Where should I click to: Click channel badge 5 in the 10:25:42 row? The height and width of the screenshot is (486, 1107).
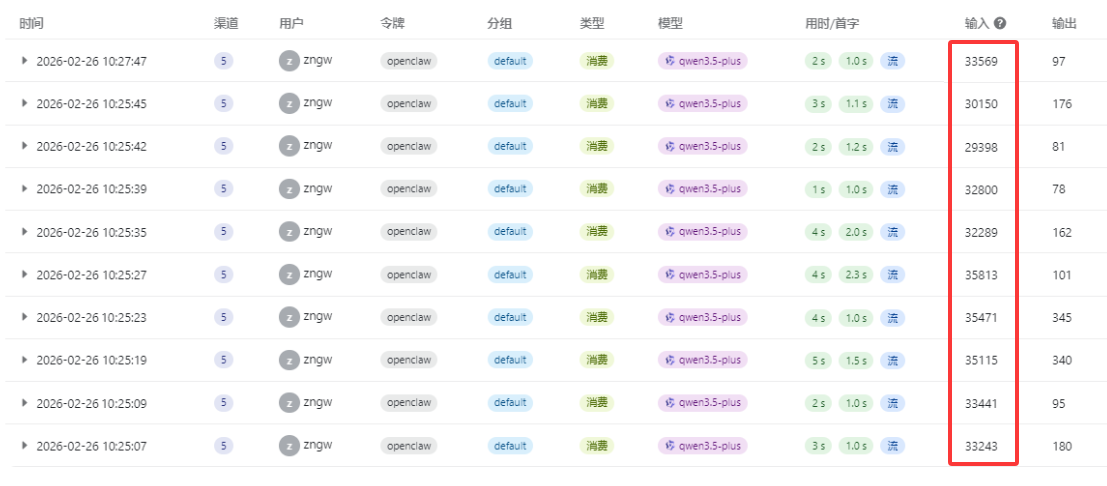tap(223, 146)
